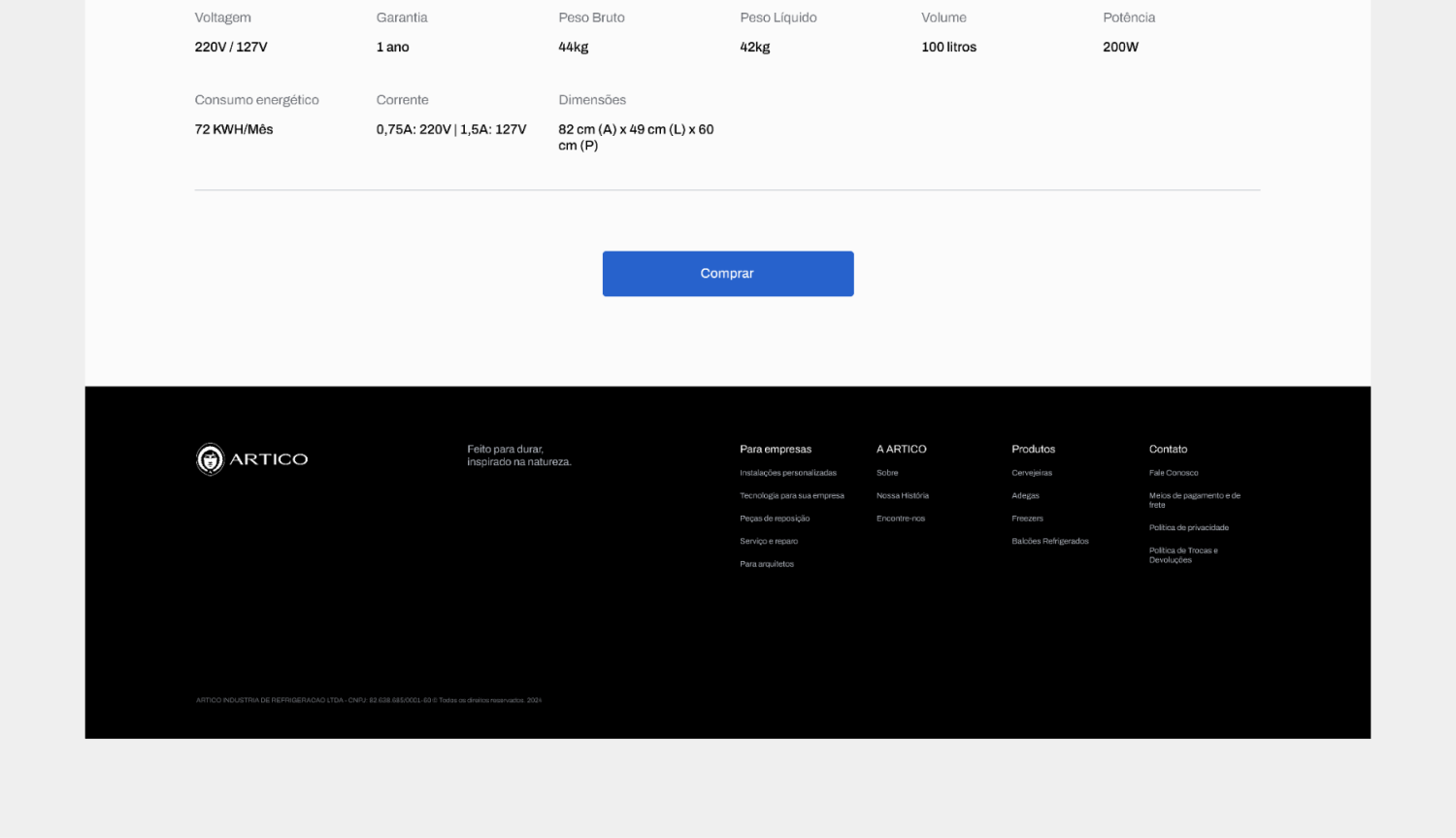This screenshot has width=1456, height=838.
Task: Browse the Cervejeiras product link
Action: [1031, 473]
